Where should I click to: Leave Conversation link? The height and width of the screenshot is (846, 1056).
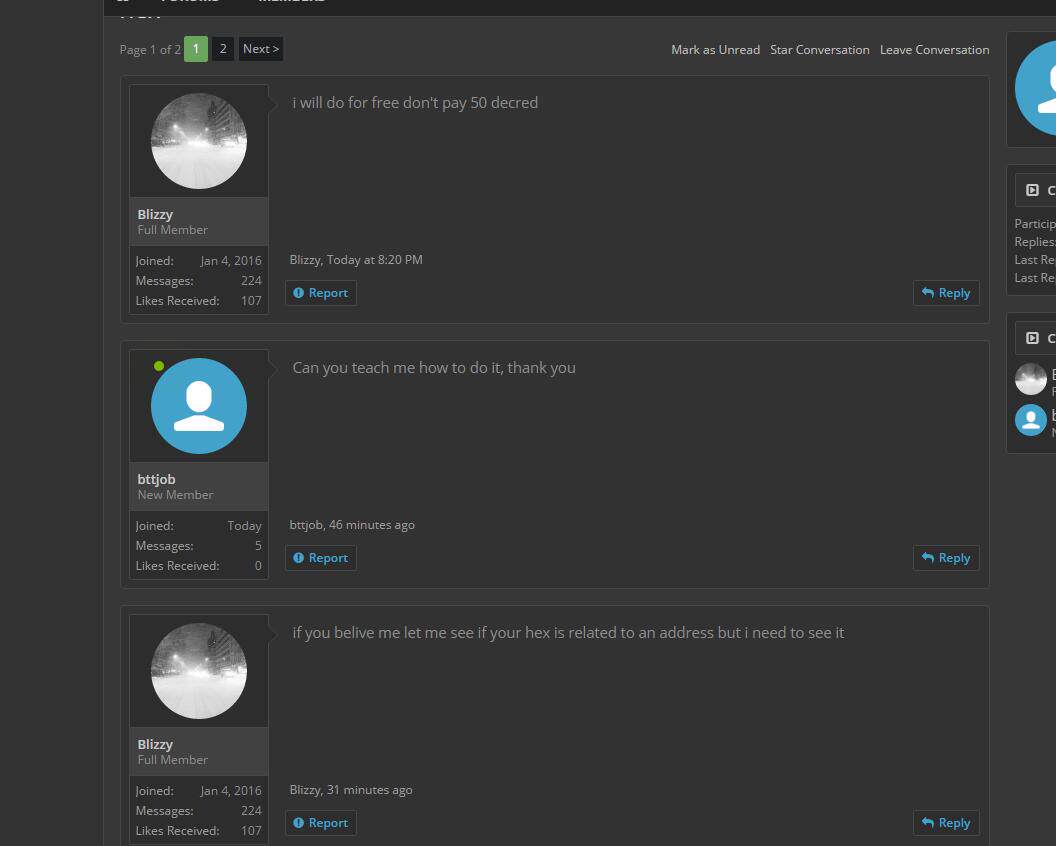pos(934,50)
